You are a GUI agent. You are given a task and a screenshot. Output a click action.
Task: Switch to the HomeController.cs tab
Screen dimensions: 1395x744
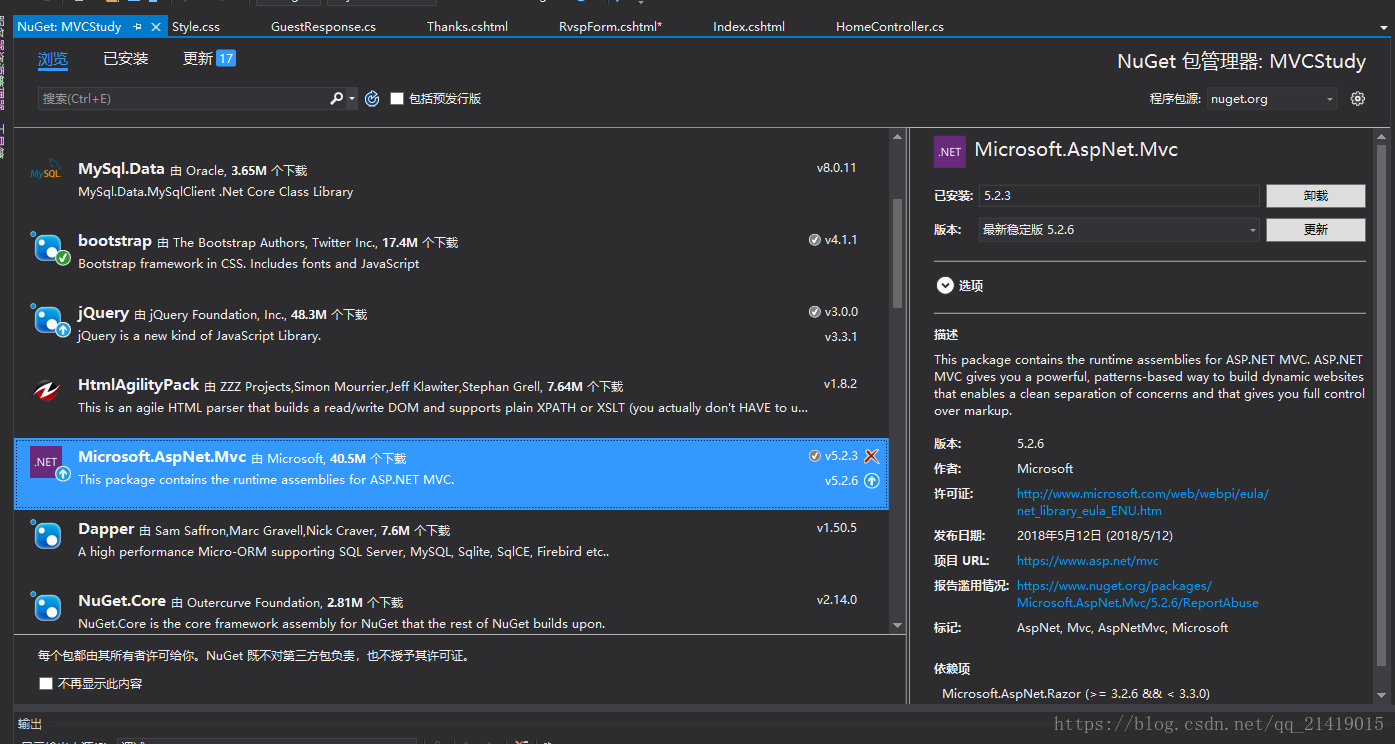point(889,27)
